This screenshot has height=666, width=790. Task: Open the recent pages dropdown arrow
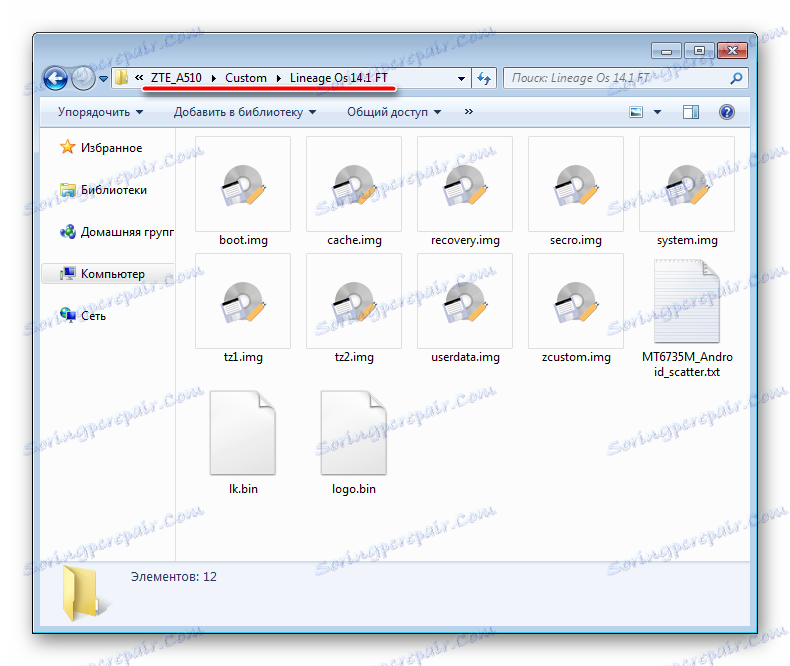tap(103, 79)
